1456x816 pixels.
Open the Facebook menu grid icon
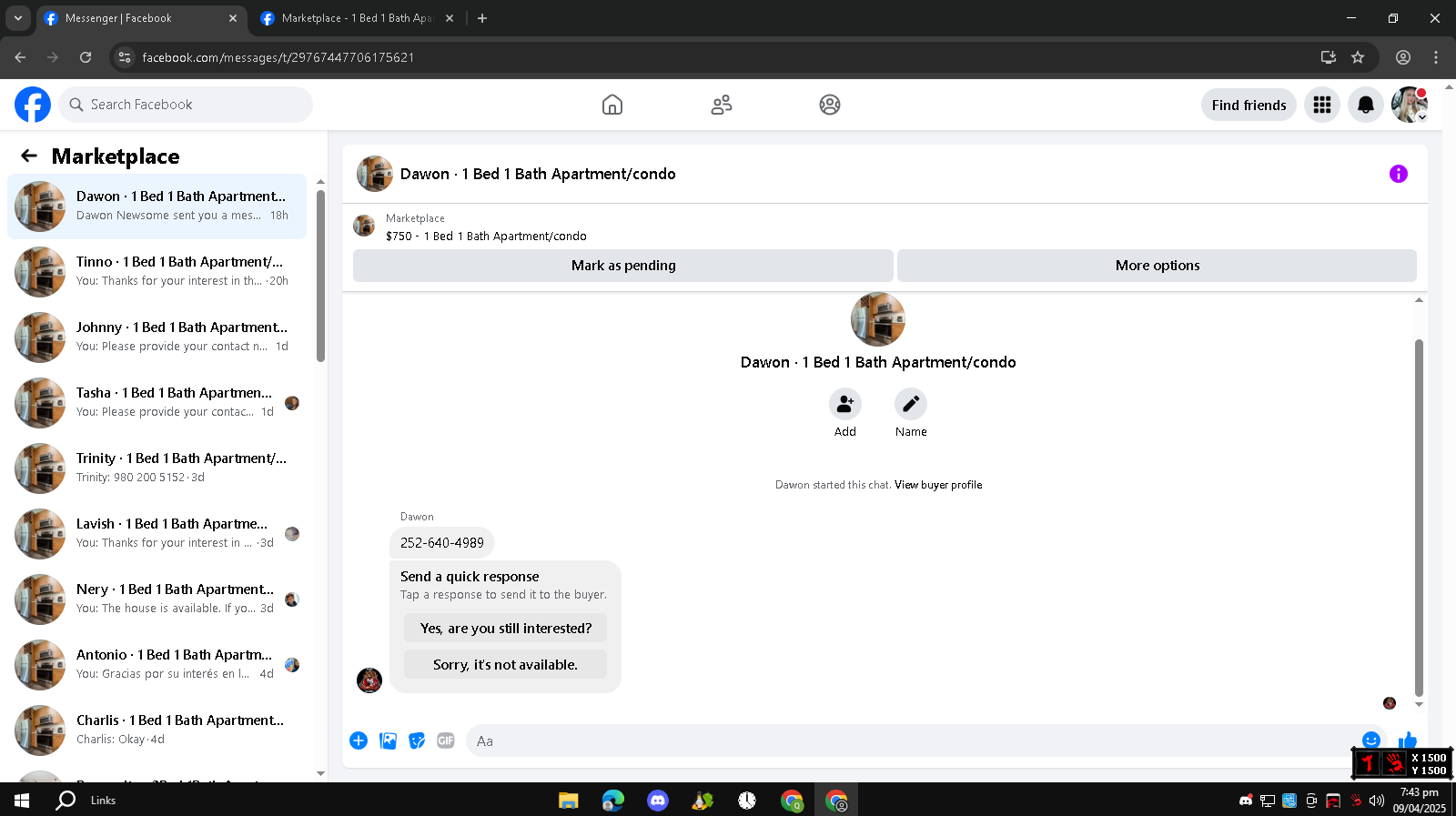[1322, 105]
